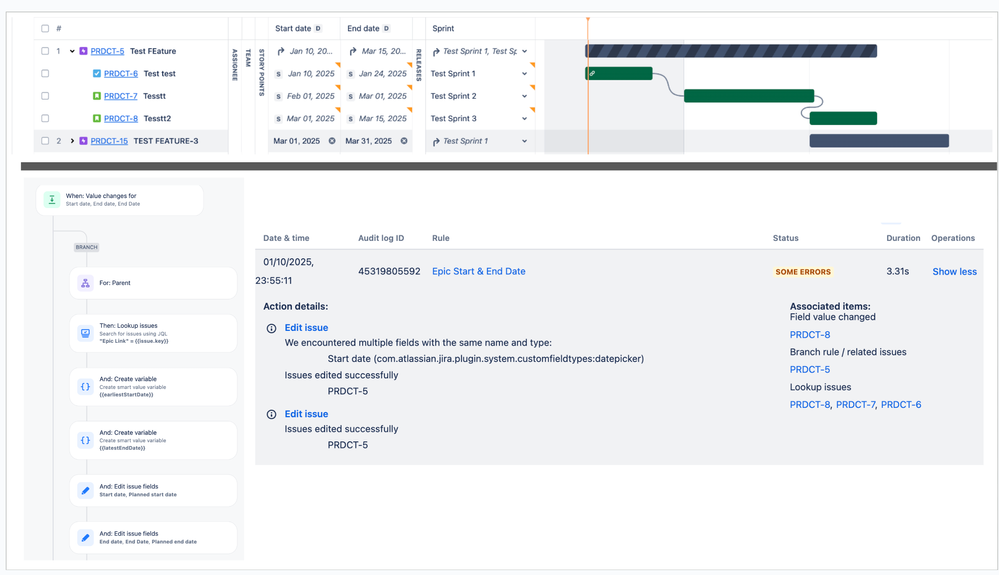Open the Epic Start & End Date rule
The image size is (999, 575).
coord(478,271)
